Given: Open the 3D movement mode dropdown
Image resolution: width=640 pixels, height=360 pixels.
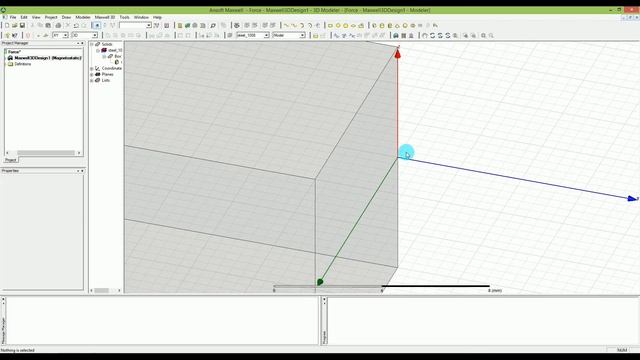Looking at the screenshot, I should 95,36.
